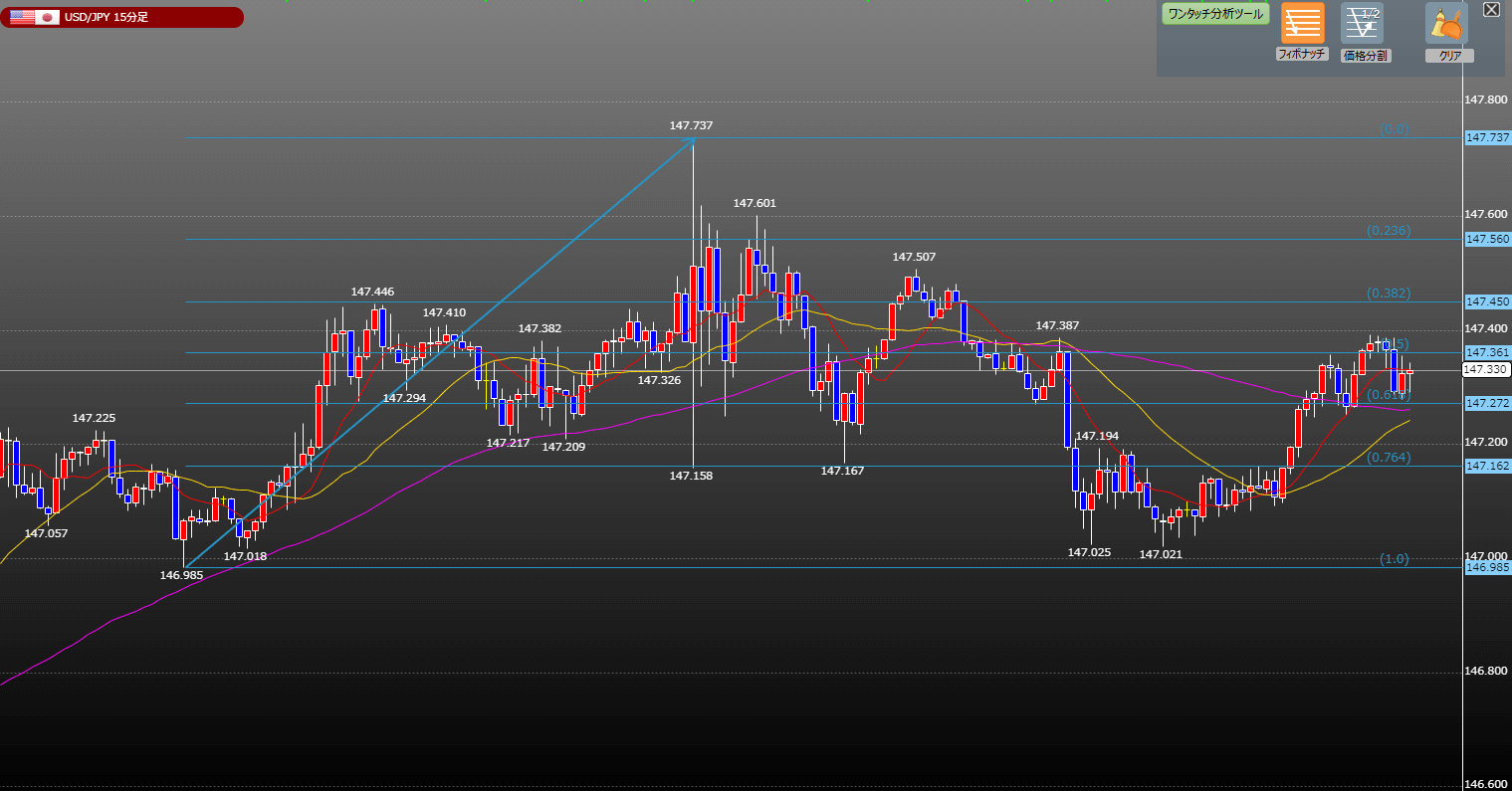This screenshot has width=1512, height=791.
Task: Click the USD/JPY 15分足 chart title
Action: pyautogui.click(x=106, y=17)
